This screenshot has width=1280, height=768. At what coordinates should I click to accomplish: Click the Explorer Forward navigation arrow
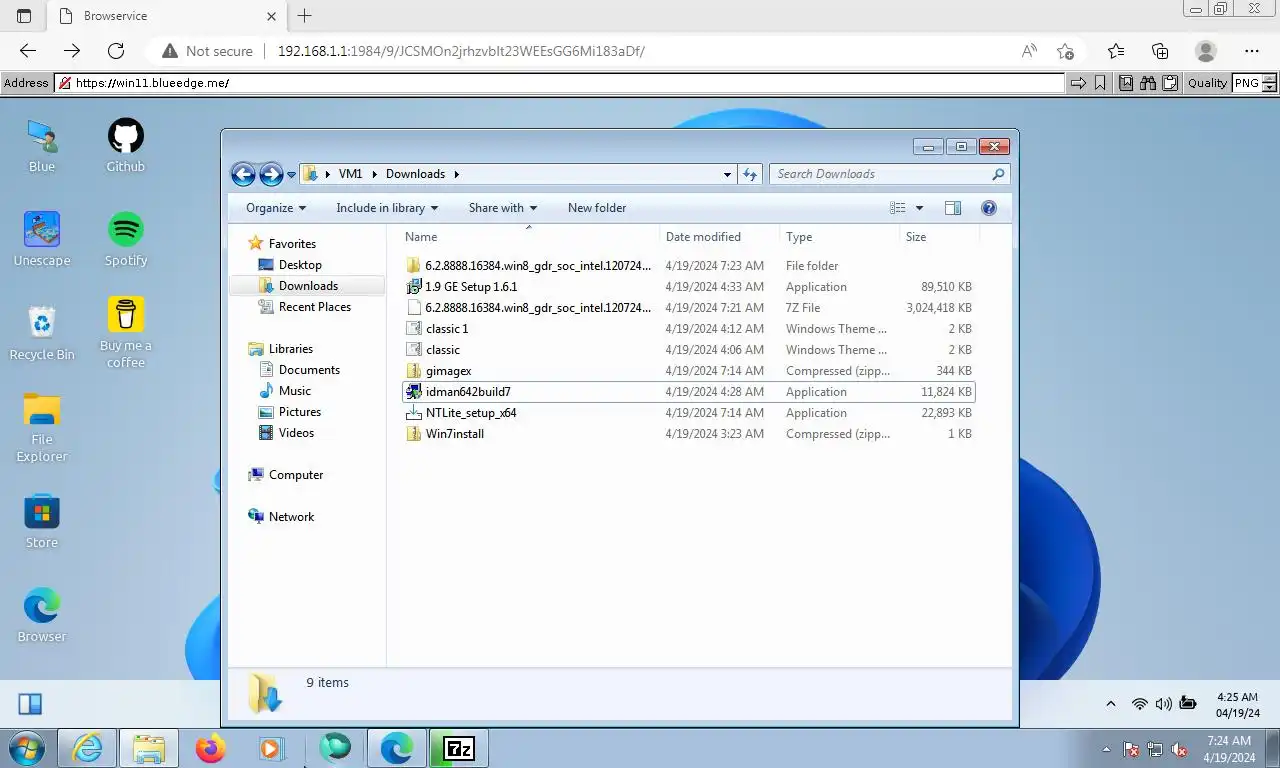tap(271, 174)
